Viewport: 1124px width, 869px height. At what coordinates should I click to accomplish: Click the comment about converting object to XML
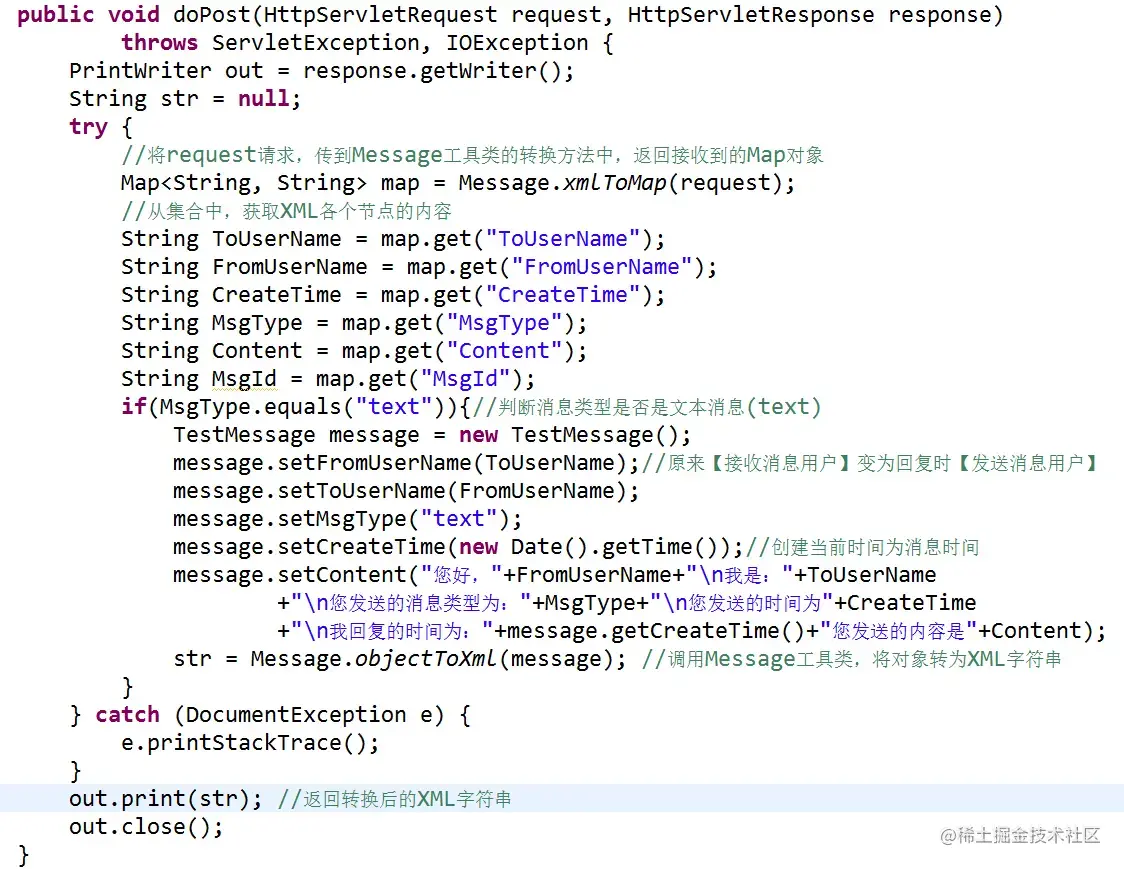852,658
